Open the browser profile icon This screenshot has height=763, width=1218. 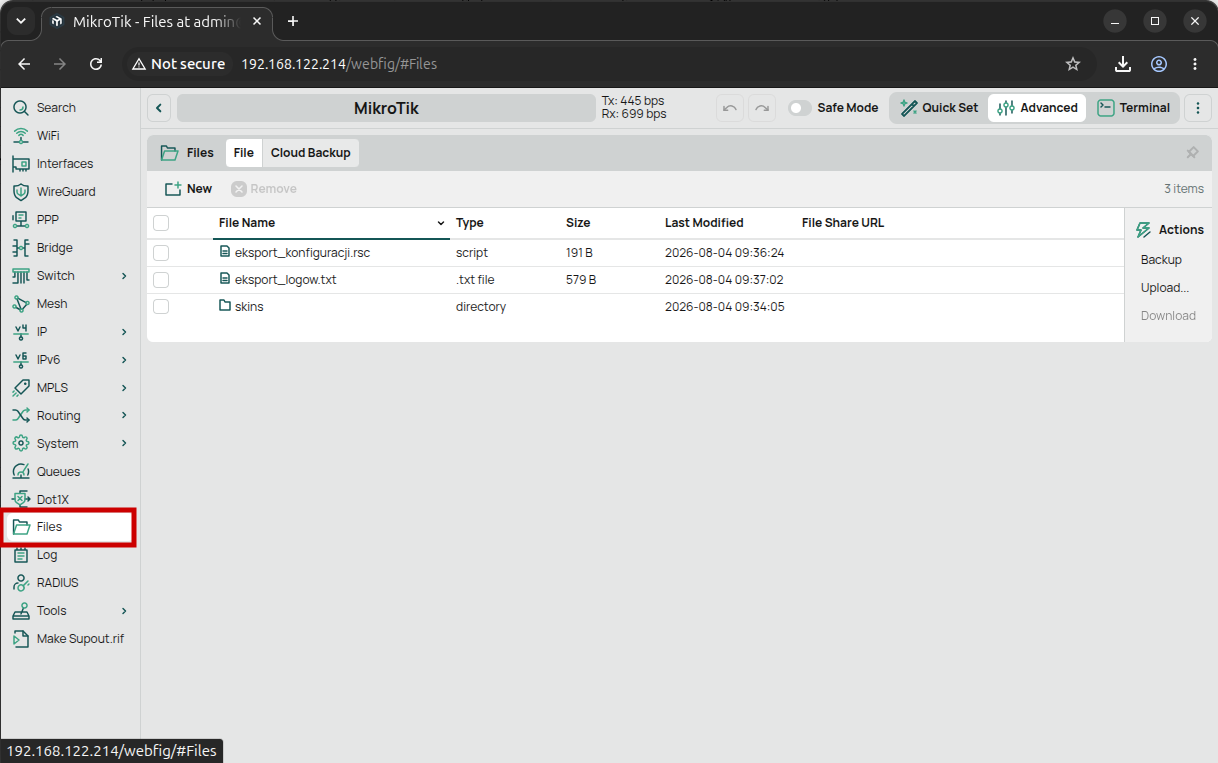(x=1159, y=64)
